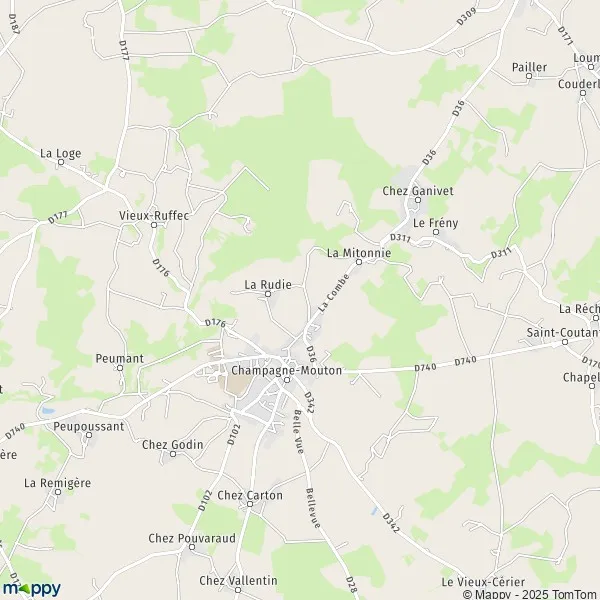Select the Le Frény place marker
The width and height of the screenshot is (600, 600).
435,232
